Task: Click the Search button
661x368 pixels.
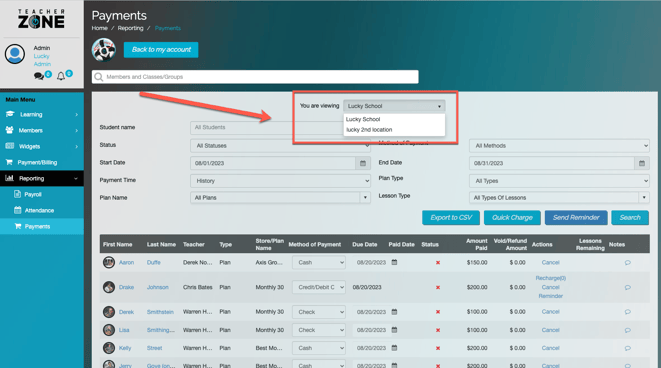Action: coord(630,218)
